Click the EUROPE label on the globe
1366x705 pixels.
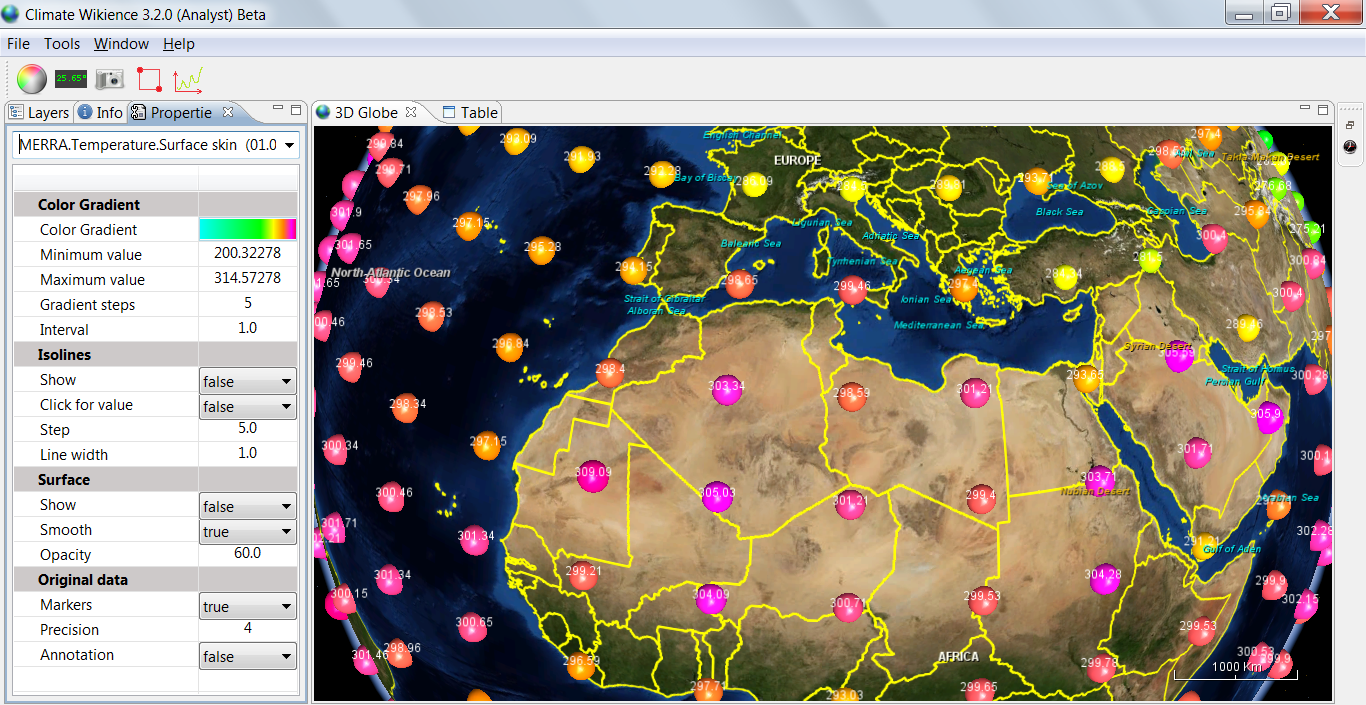[797, 160]
